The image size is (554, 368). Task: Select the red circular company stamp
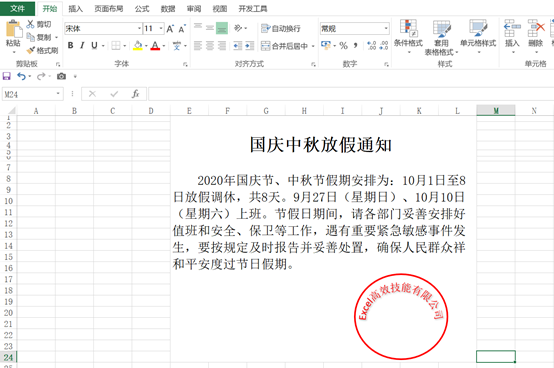point(401,316)
